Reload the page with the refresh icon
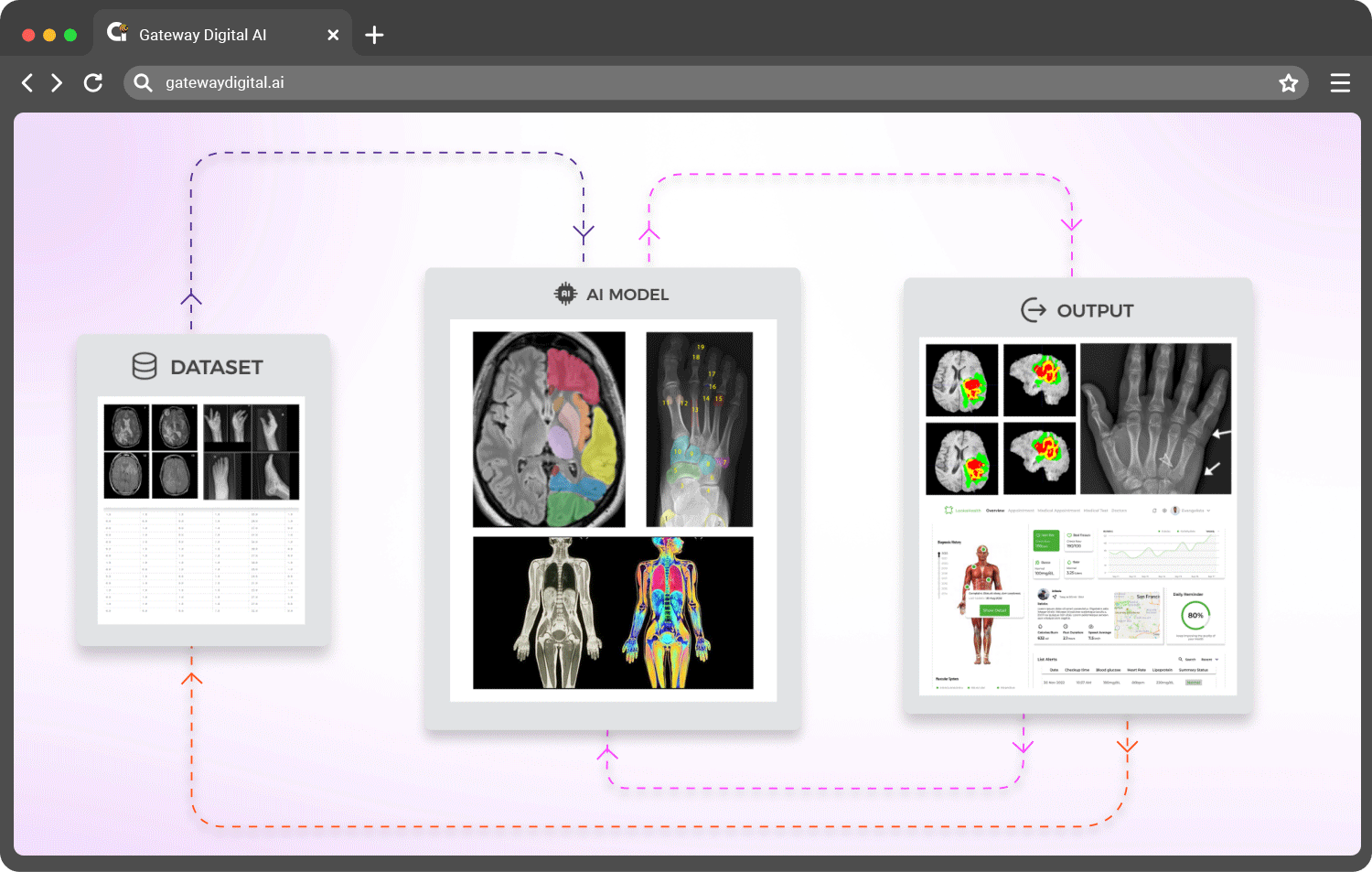1372x872 pixels. [x=93, y=83]
